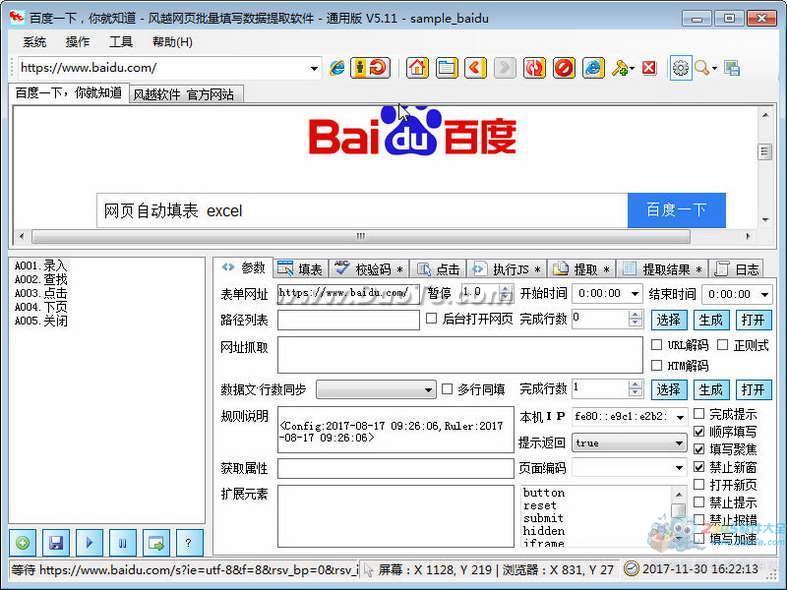Click the pause icon in bottom bar
The image size is (787, 590).
point(122,543)
